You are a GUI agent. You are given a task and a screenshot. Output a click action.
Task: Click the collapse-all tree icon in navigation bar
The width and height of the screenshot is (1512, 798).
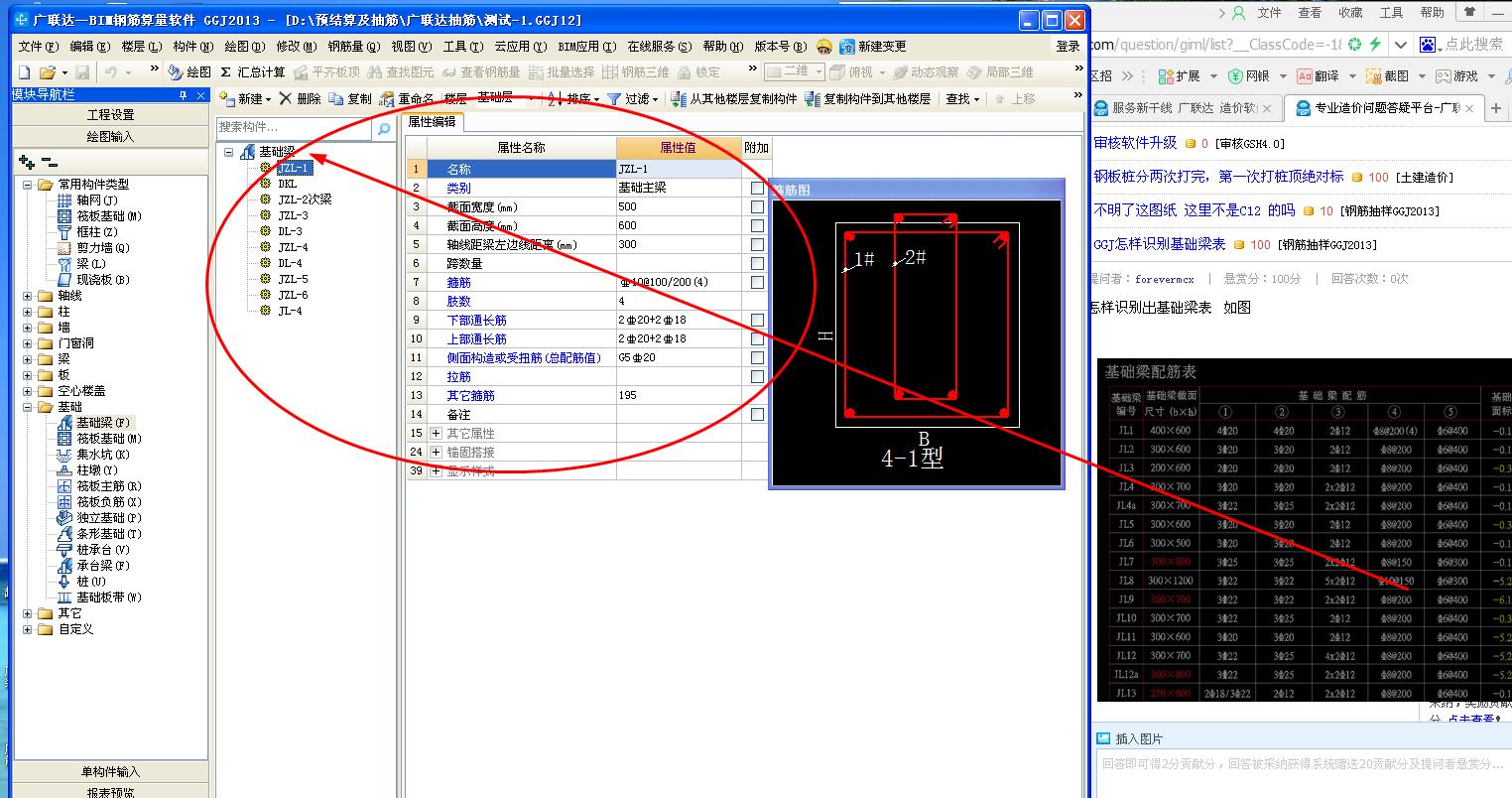[49, 162]
